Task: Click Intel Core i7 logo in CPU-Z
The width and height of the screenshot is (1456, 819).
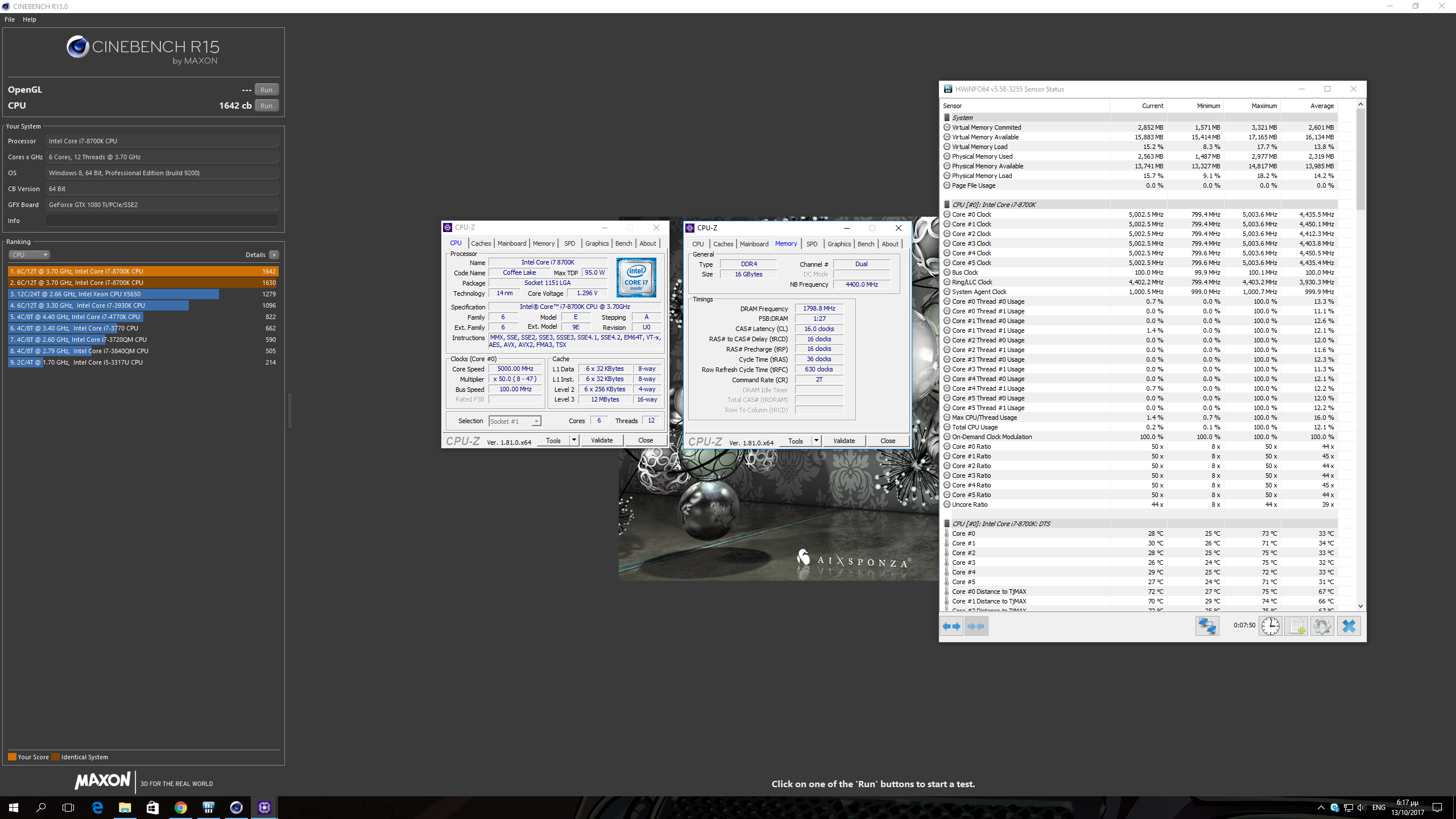Action: (636, 278)
